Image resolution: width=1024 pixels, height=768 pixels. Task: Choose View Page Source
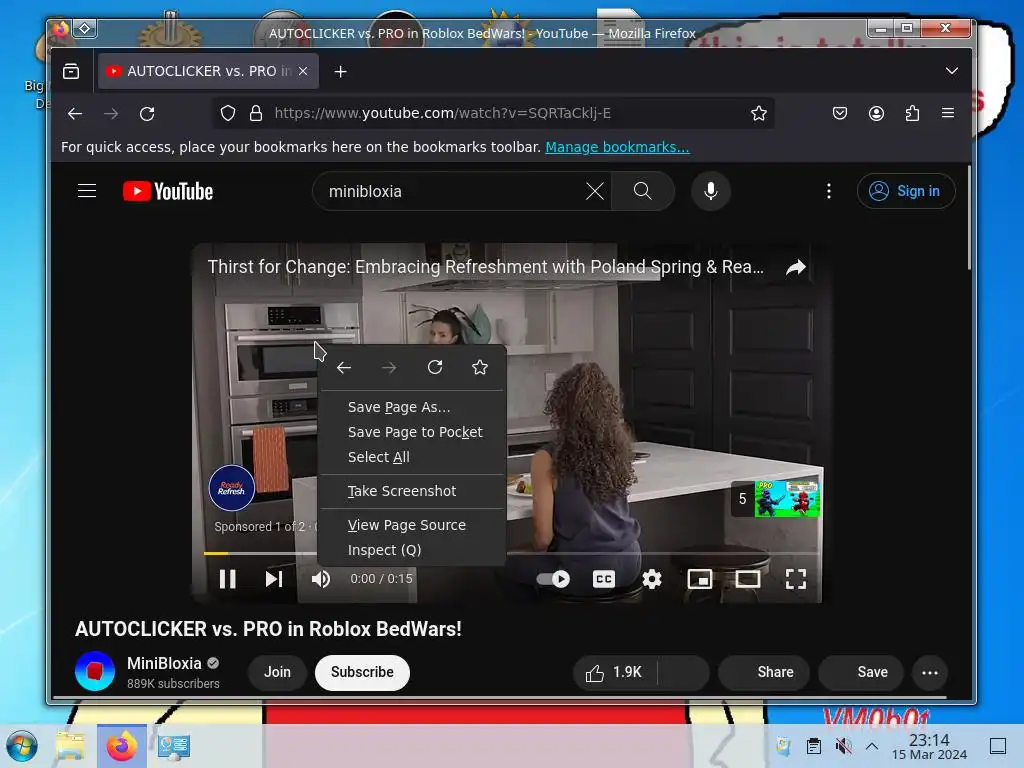(x=412, y=525)
